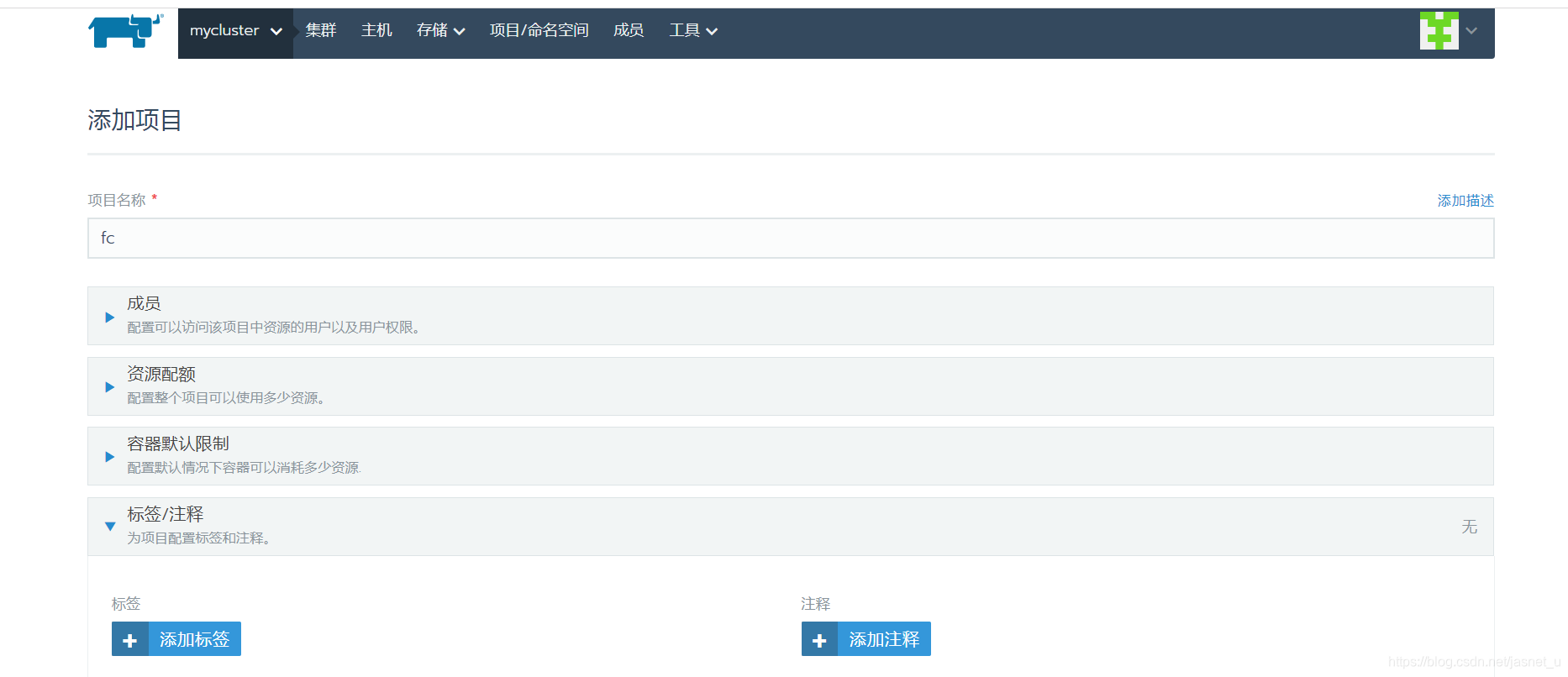Image resolution: width=1568 pixels, height=677 pixels.
Task: Open the 成员 navigation item
Action: [629, 31]
